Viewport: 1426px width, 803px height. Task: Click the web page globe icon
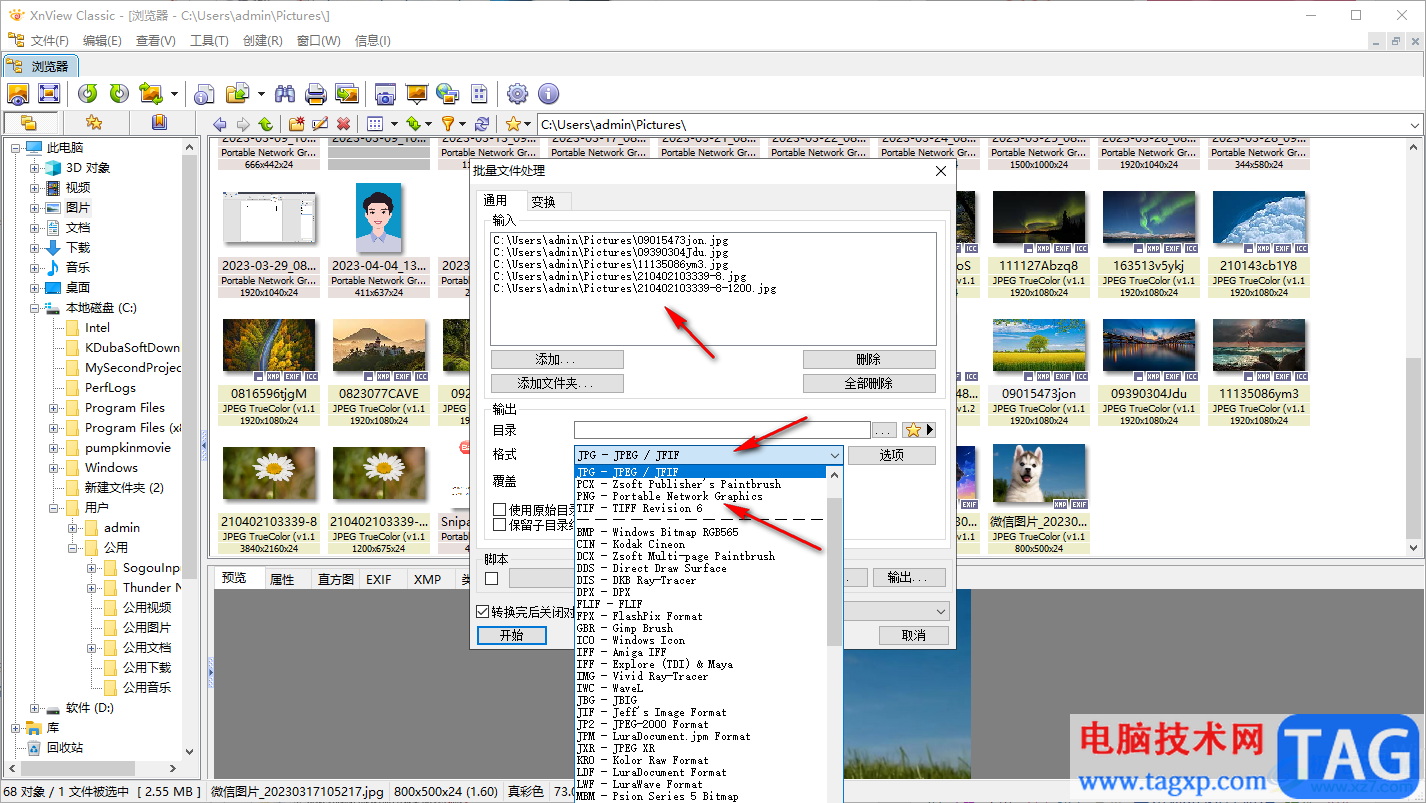[447, 94]
